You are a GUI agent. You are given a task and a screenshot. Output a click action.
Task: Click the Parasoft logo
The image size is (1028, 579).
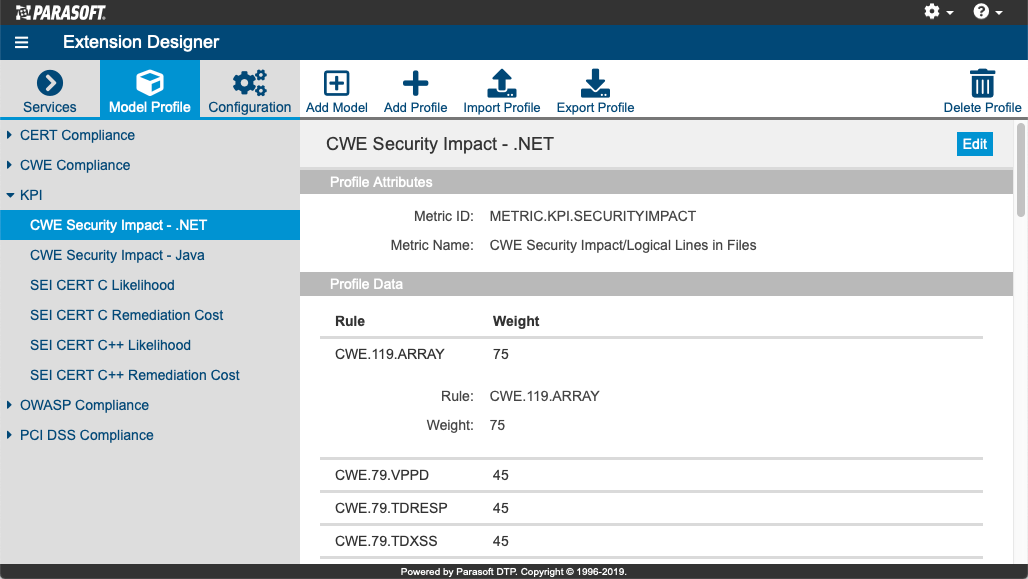click(60, 12)
